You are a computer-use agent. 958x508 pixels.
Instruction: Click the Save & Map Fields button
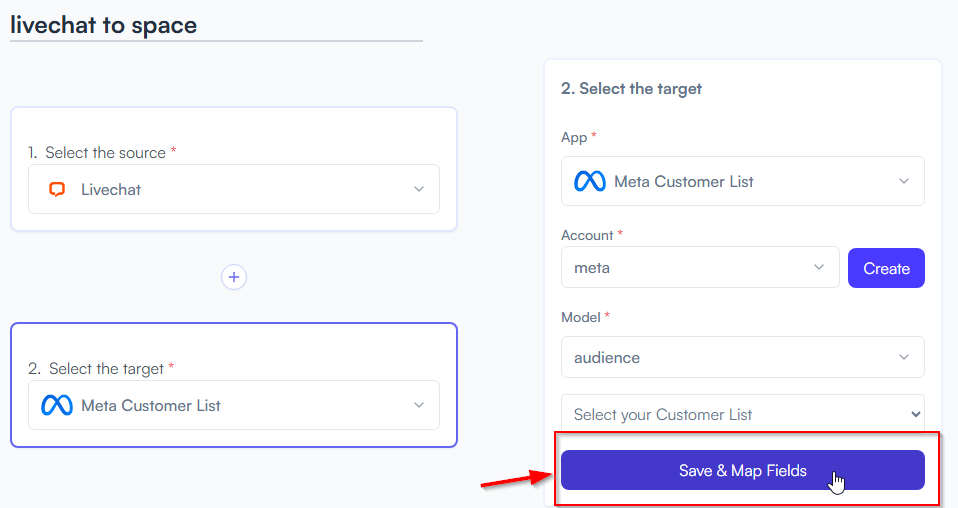(742, 470)
